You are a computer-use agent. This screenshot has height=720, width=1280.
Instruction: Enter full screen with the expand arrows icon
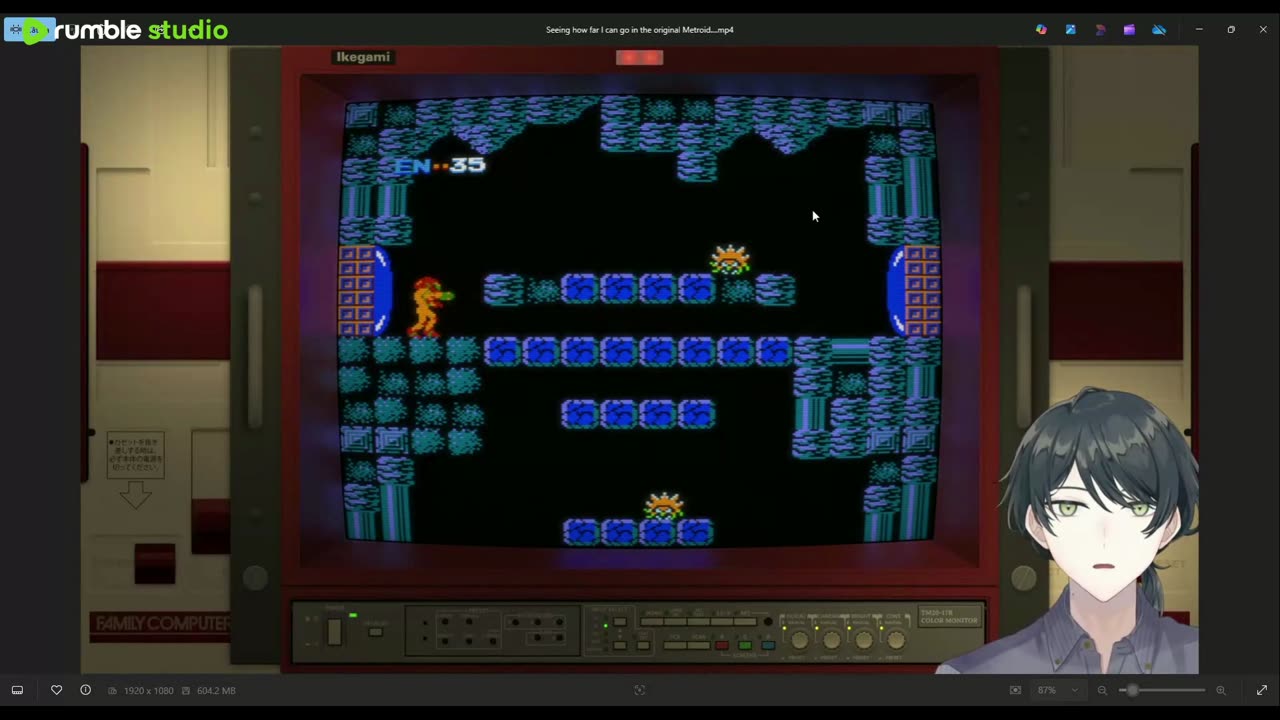1262,690
